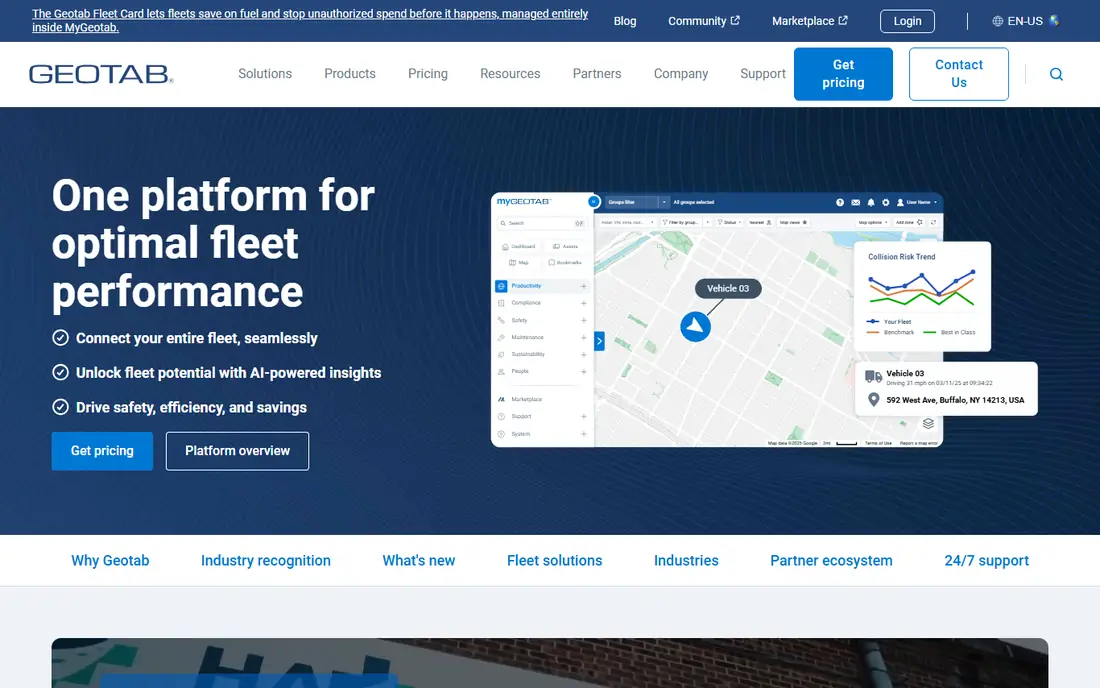Open the Map options dropdown in mockup
1100x688 pixels.
pos(873,222)
